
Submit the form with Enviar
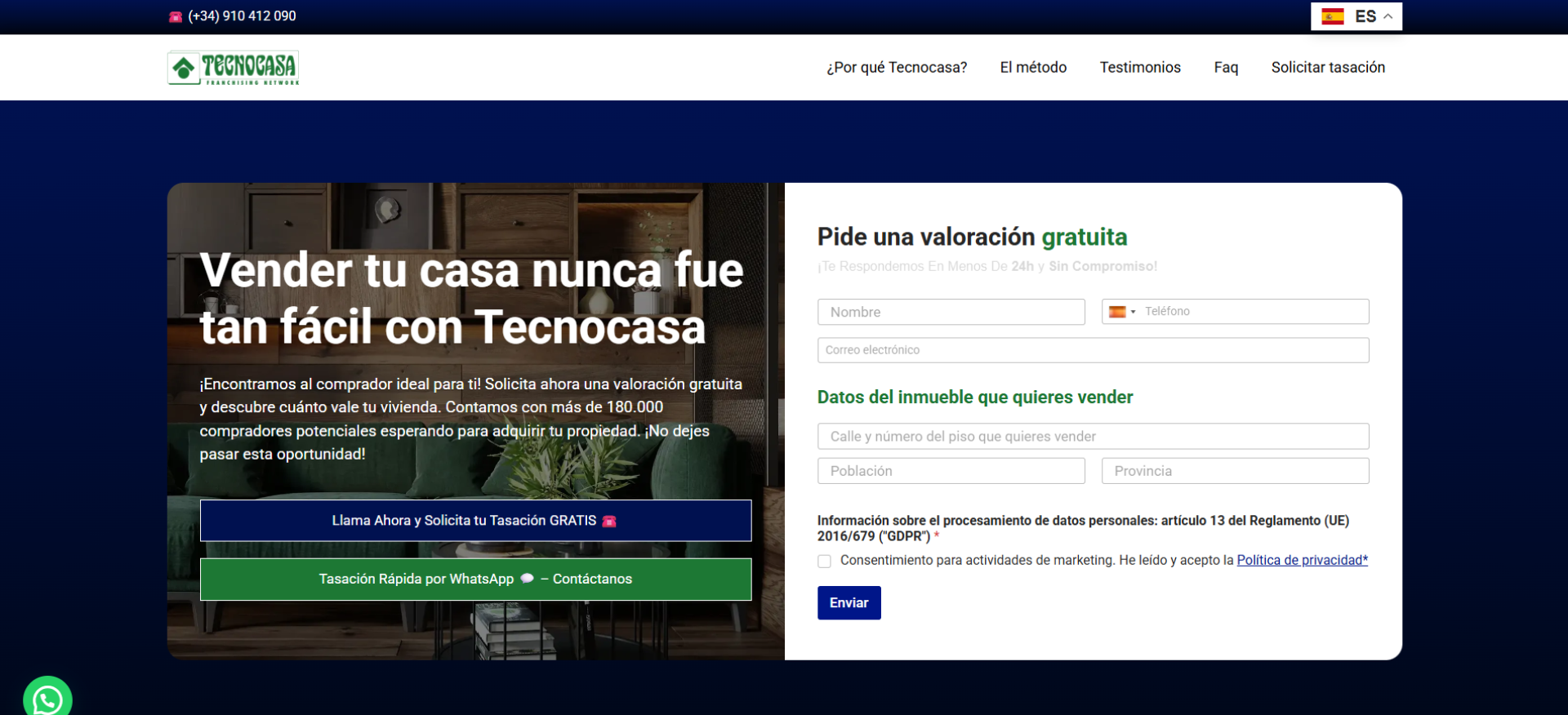[x=849, y=603]
